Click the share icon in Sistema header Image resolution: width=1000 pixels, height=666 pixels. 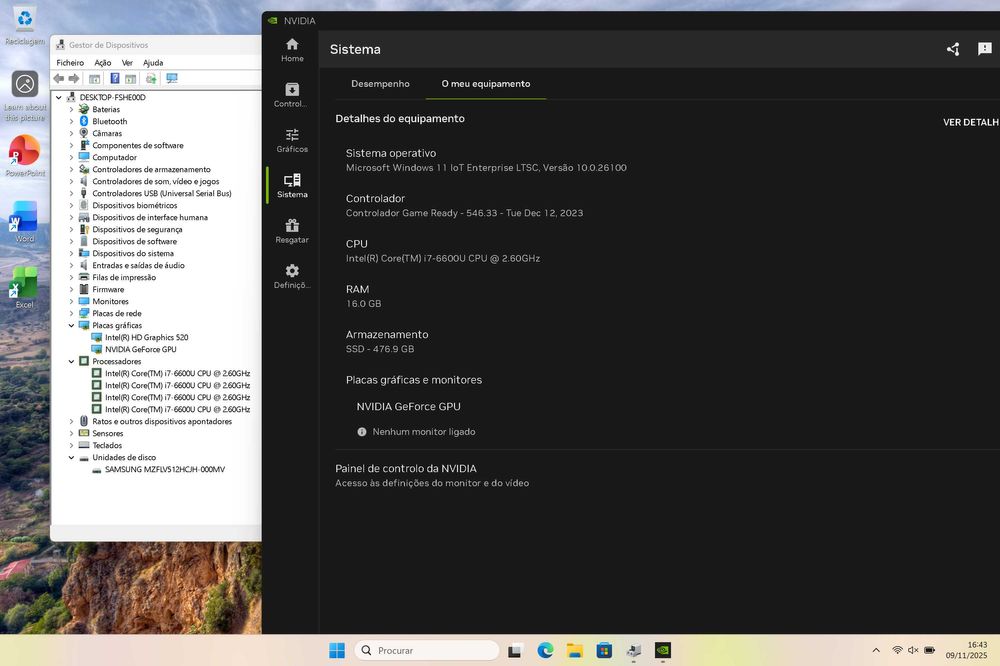pyautogui.click(x=953, y=49)
